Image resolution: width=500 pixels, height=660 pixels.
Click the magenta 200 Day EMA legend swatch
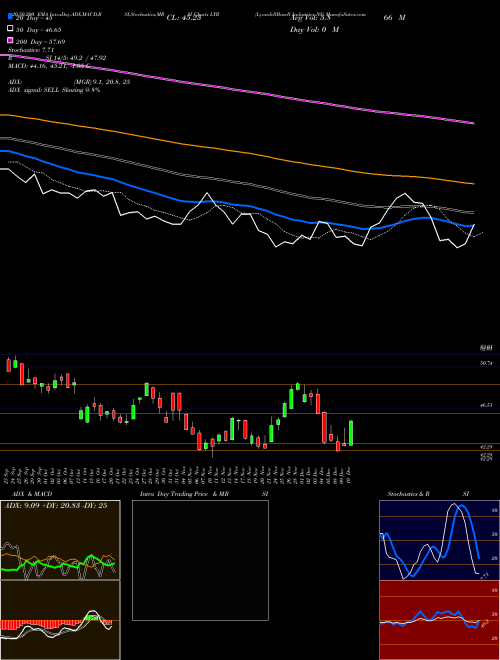pyautogui.click(x=10, y=40)
